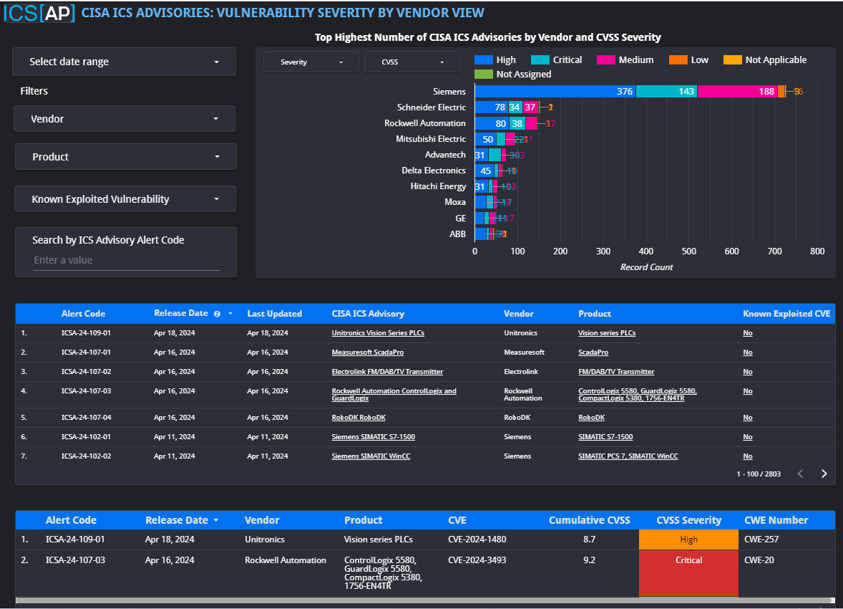This screenshot has height=609, width=843.
Task: Sort CVE table by CWE Number
Action: click(x=776, y=520)
